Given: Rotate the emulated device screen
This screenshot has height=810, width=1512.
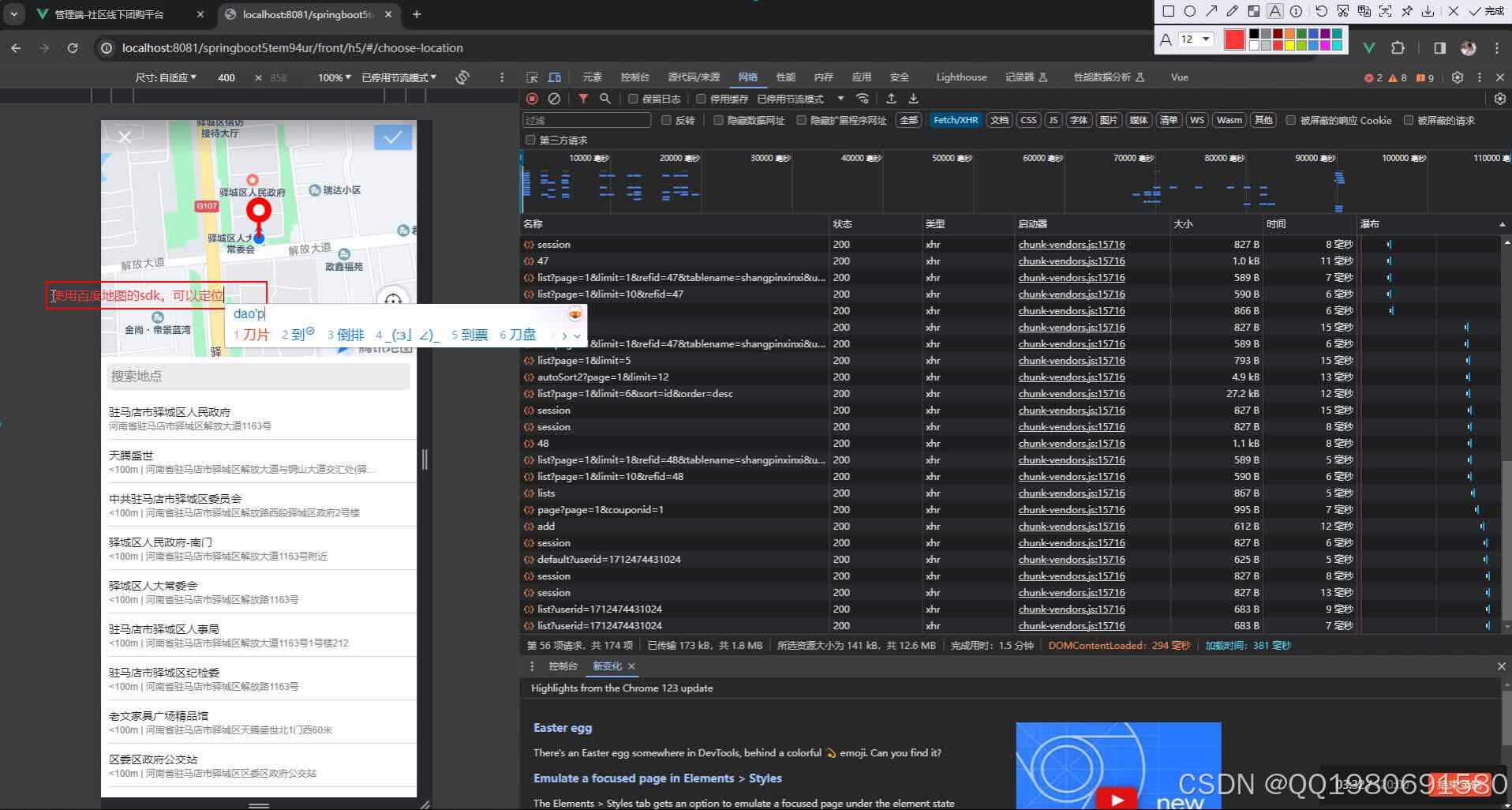Looking at the screenshot, I should click(x=462, y=77).
